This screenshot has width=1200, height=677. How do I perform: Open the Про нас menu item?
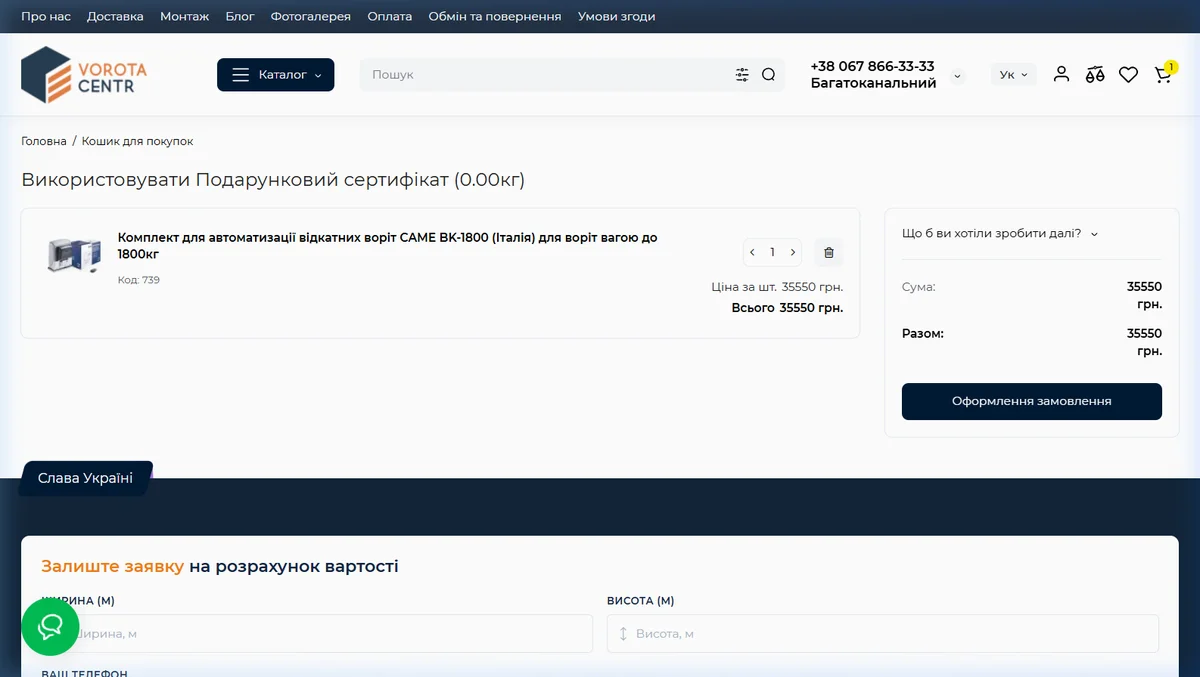pos(46,16)
